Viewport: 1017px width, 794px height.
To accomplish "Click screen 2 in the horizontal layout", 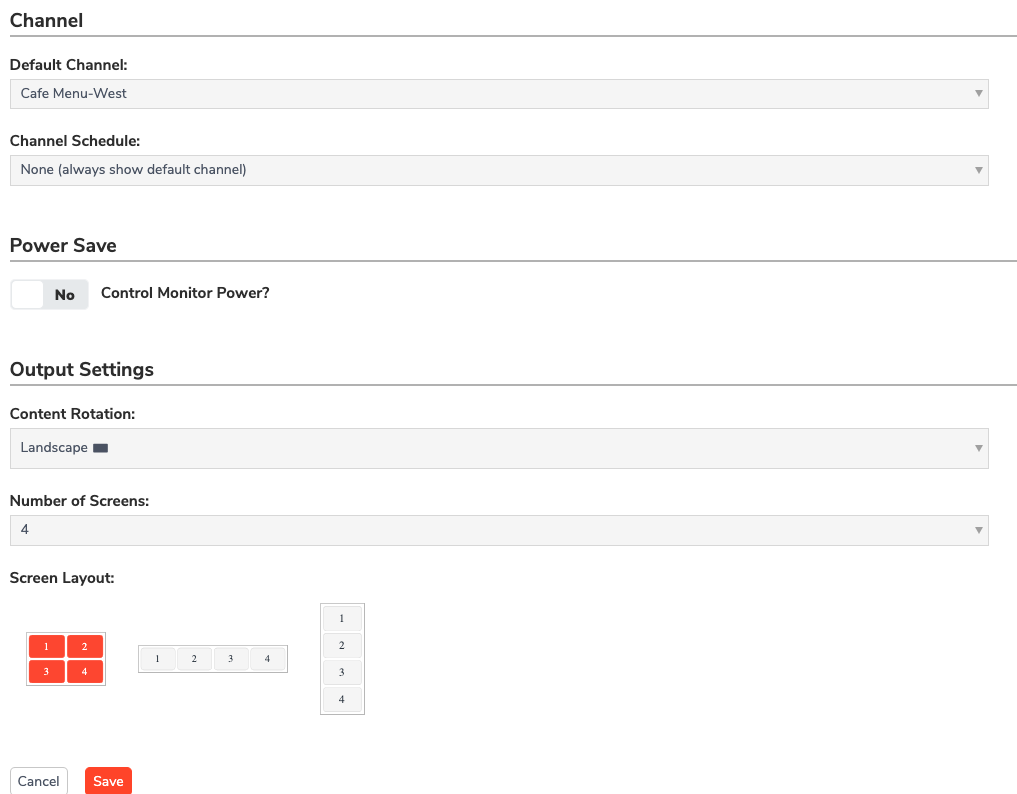I will [x=194, y=659].
